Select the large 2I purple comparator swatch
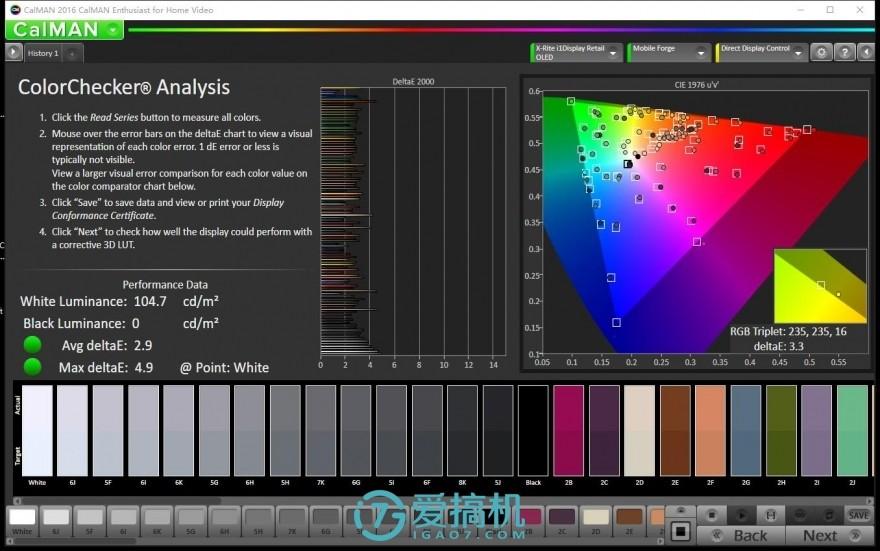The height and width of the screenshot is (551, 880). (817, 430)
